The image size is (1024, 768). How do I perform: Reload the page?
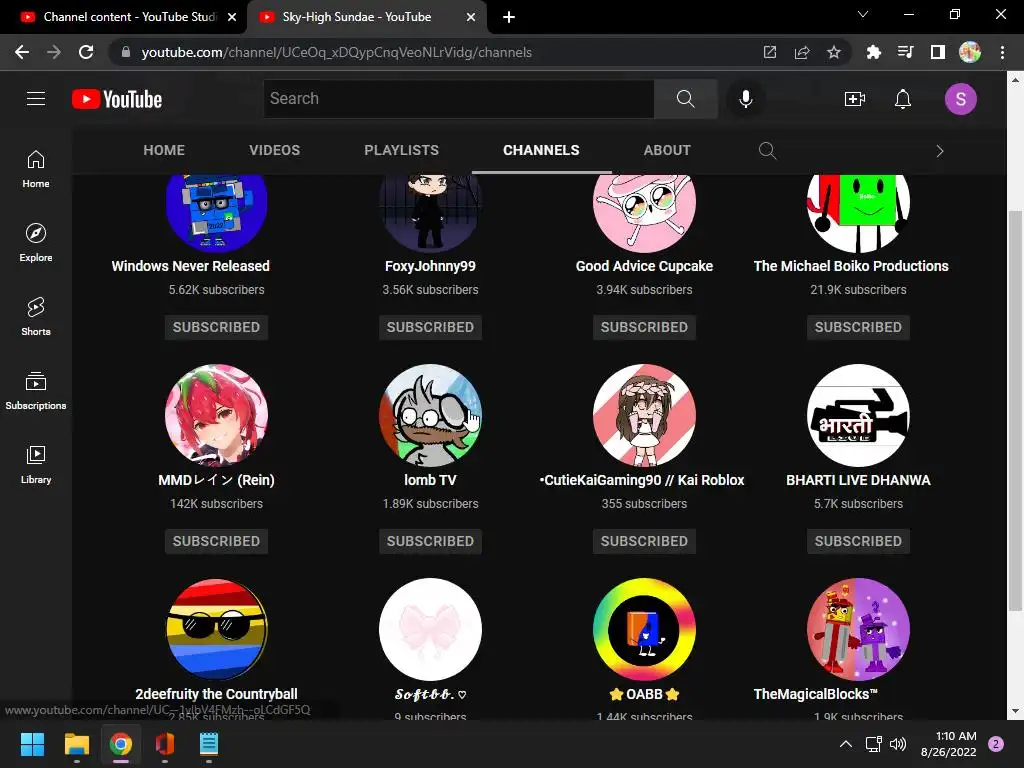[86, 52]
